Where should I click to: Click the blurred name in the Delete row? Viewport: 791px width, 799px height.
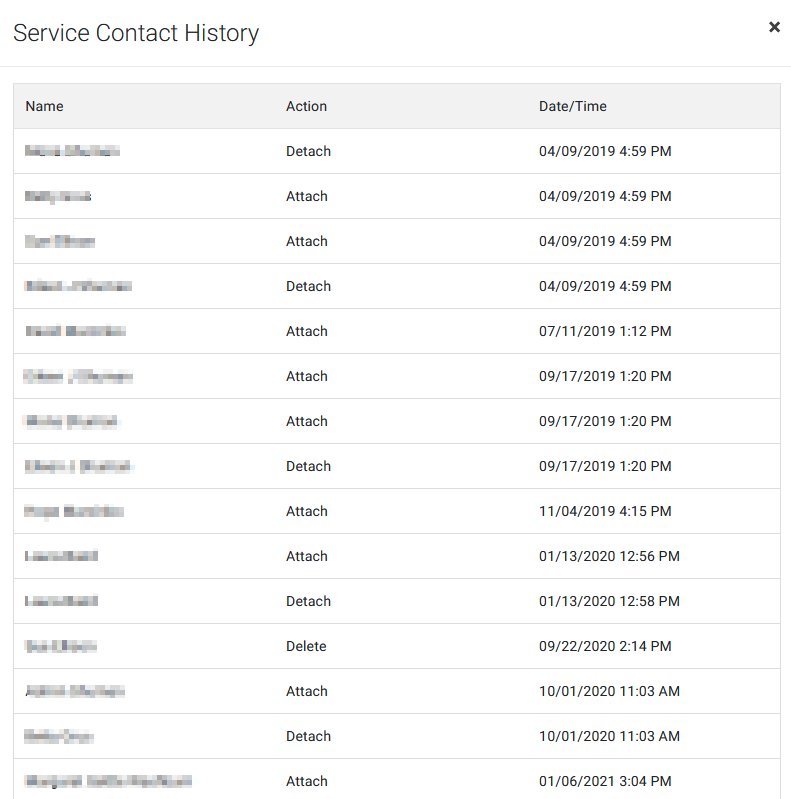coord(61,646)
